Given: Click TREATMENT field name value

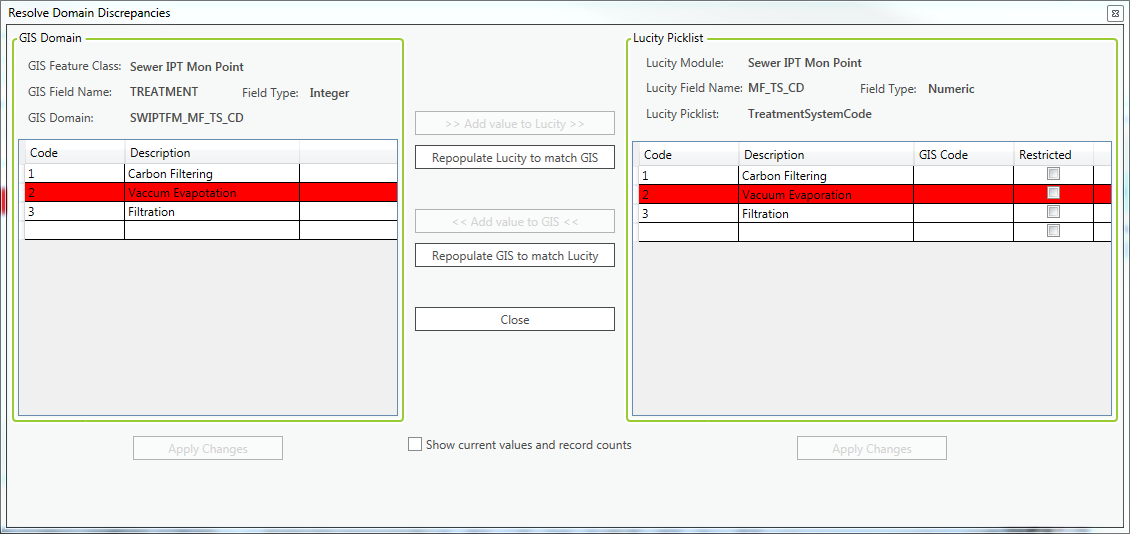Looking at the screenshot, I should coord(164,92).
